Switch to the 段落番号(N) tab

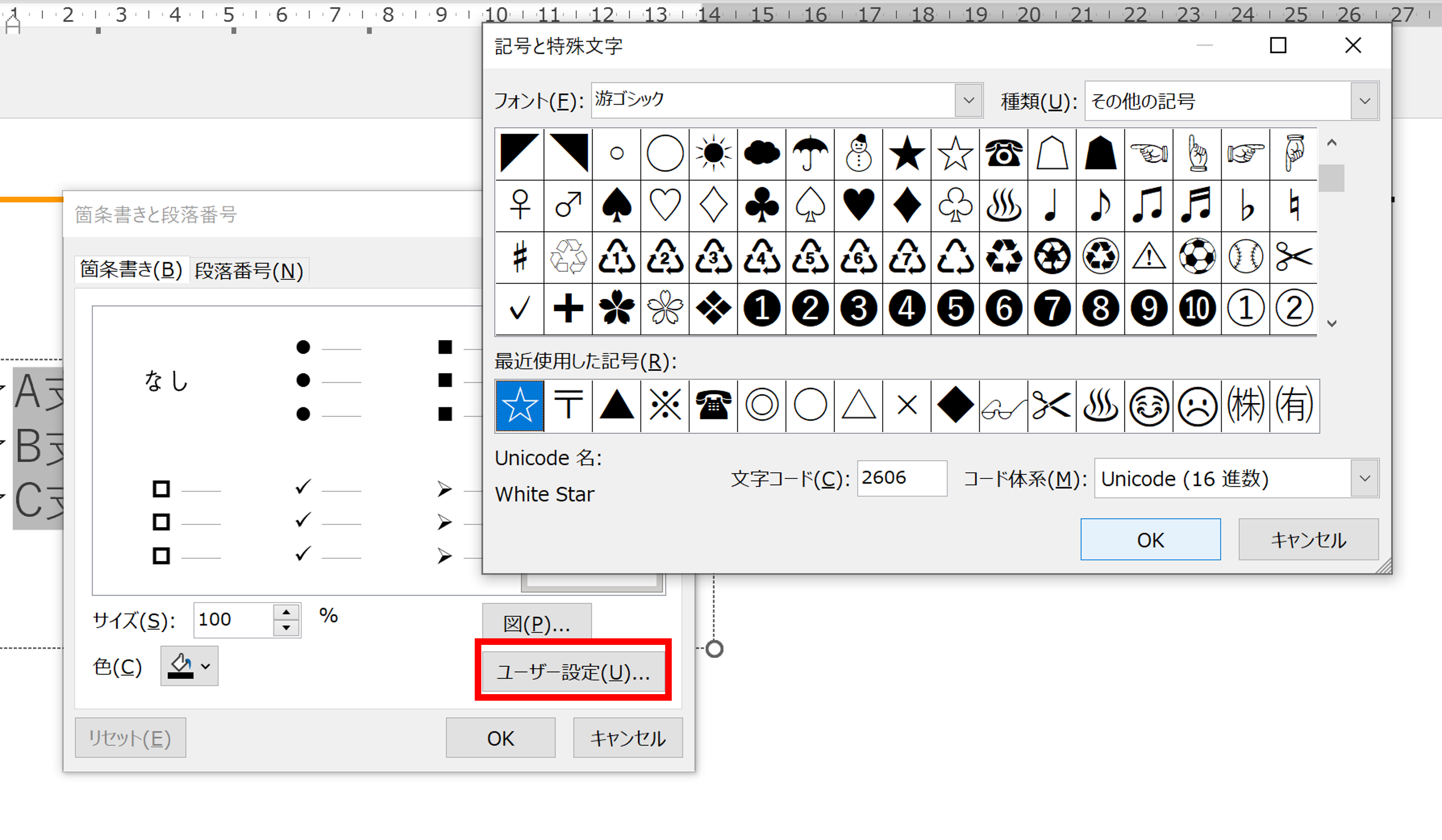(x=249, y=271)
